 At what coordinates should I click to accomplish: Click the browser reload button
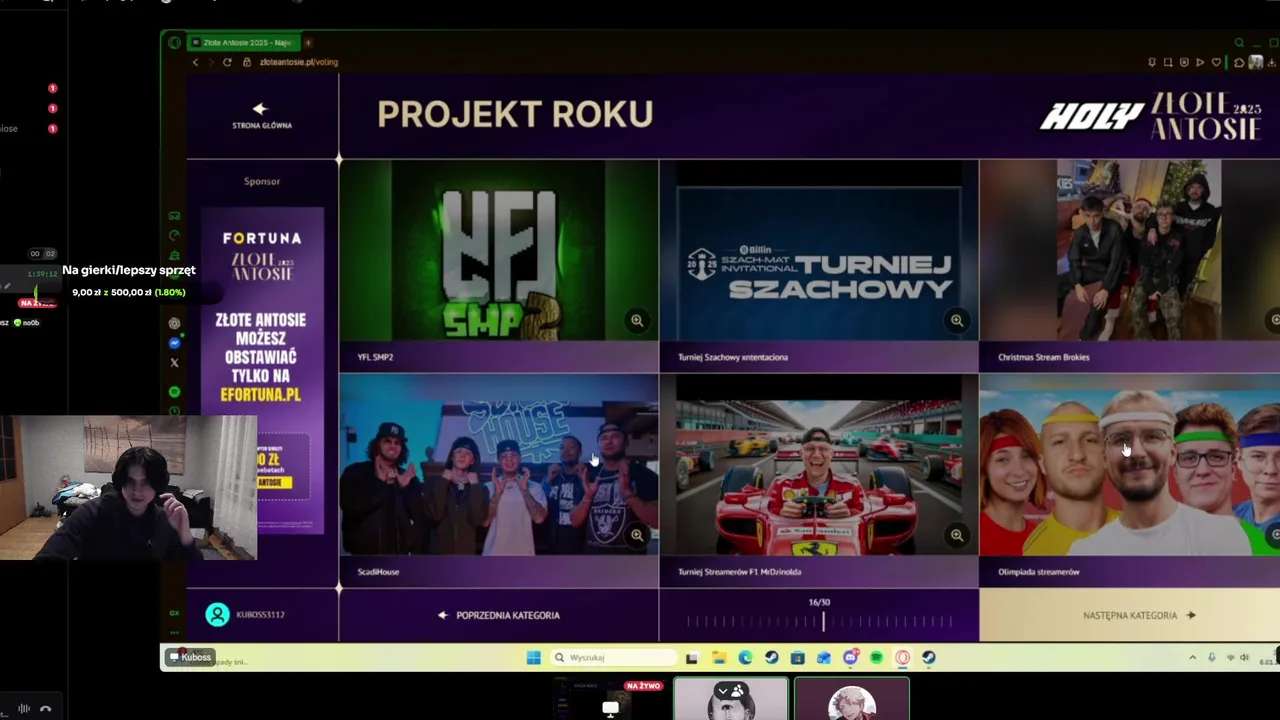click(227, 62)
